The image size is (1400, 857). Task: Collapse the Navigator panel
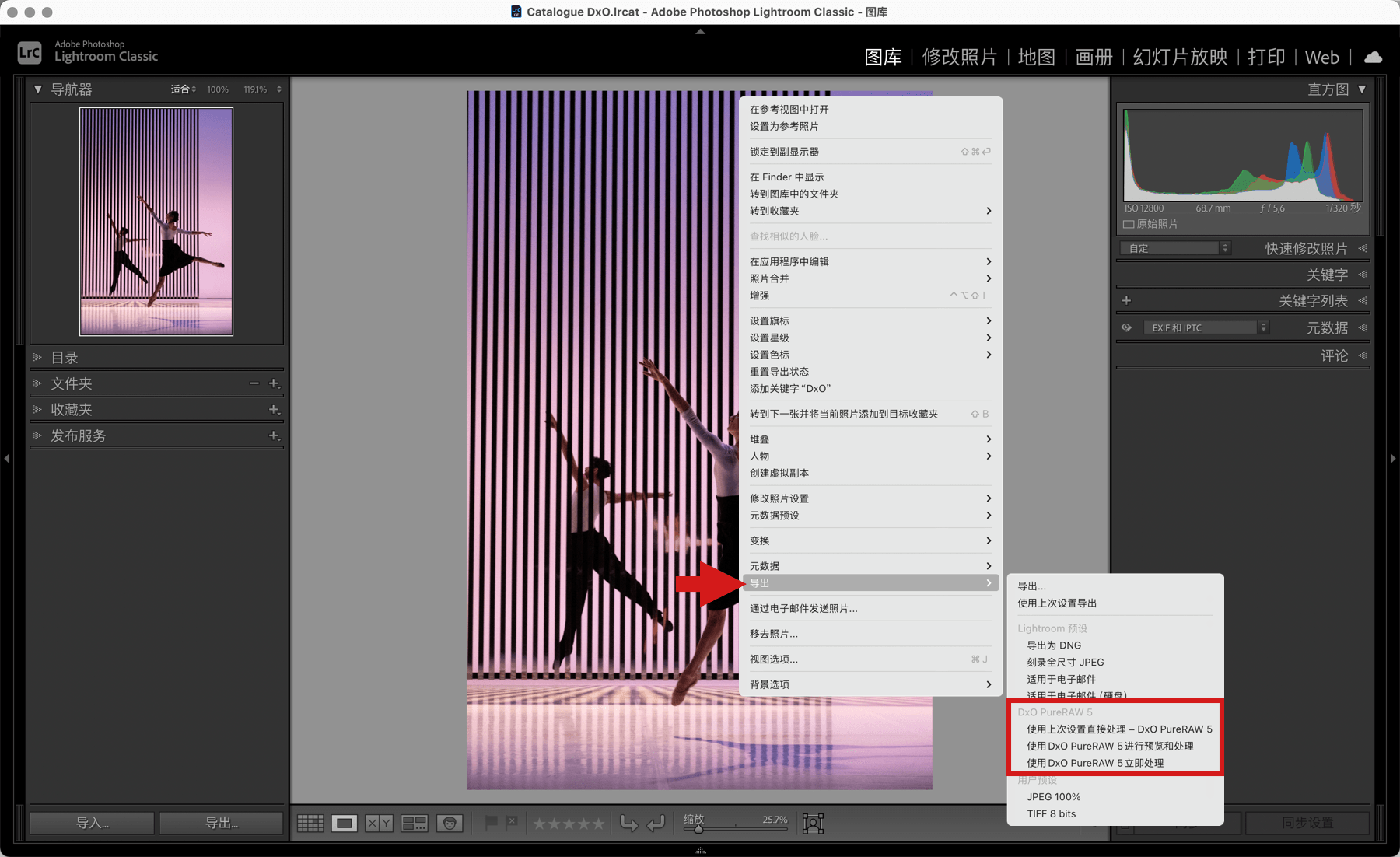(37, 89)
